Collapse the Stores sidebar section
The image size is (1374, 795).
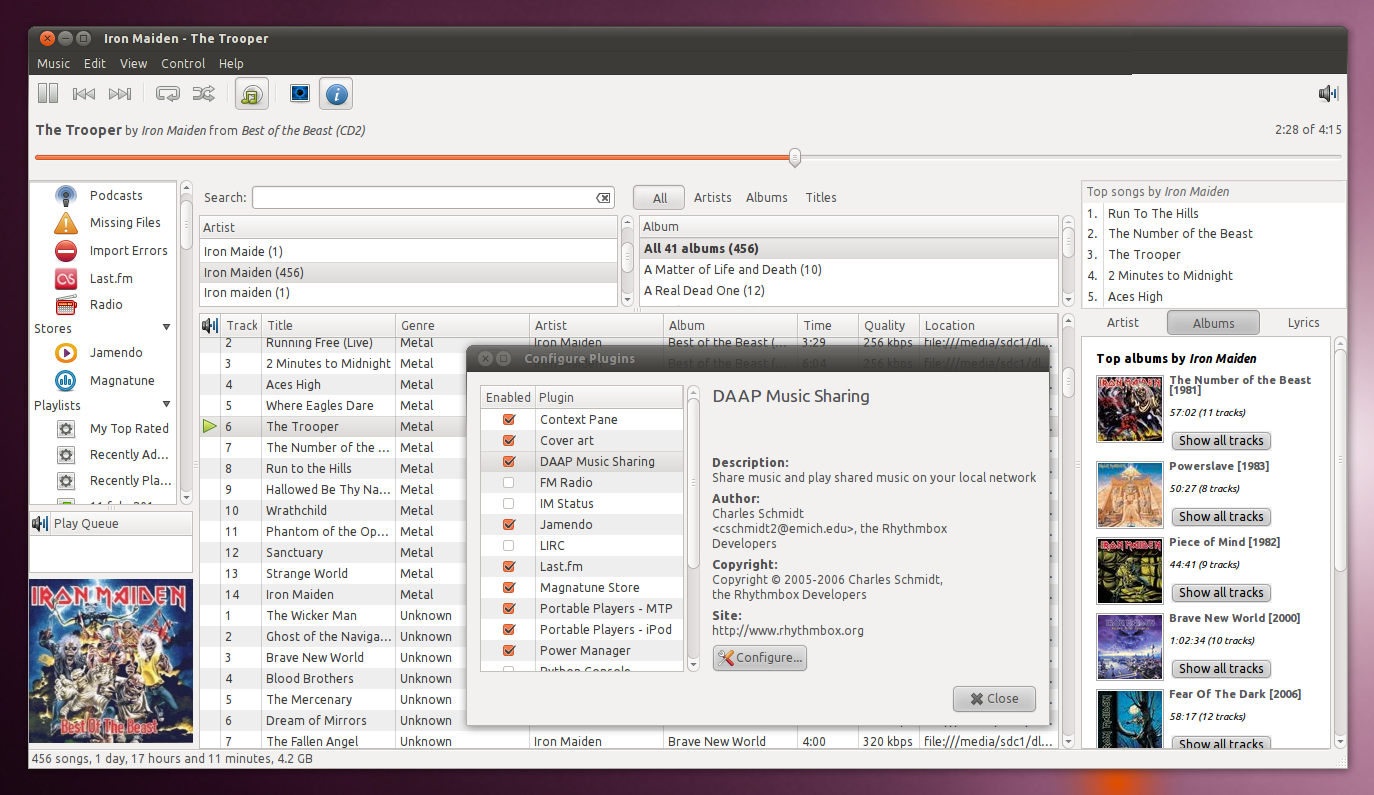(x=166, y=328)
